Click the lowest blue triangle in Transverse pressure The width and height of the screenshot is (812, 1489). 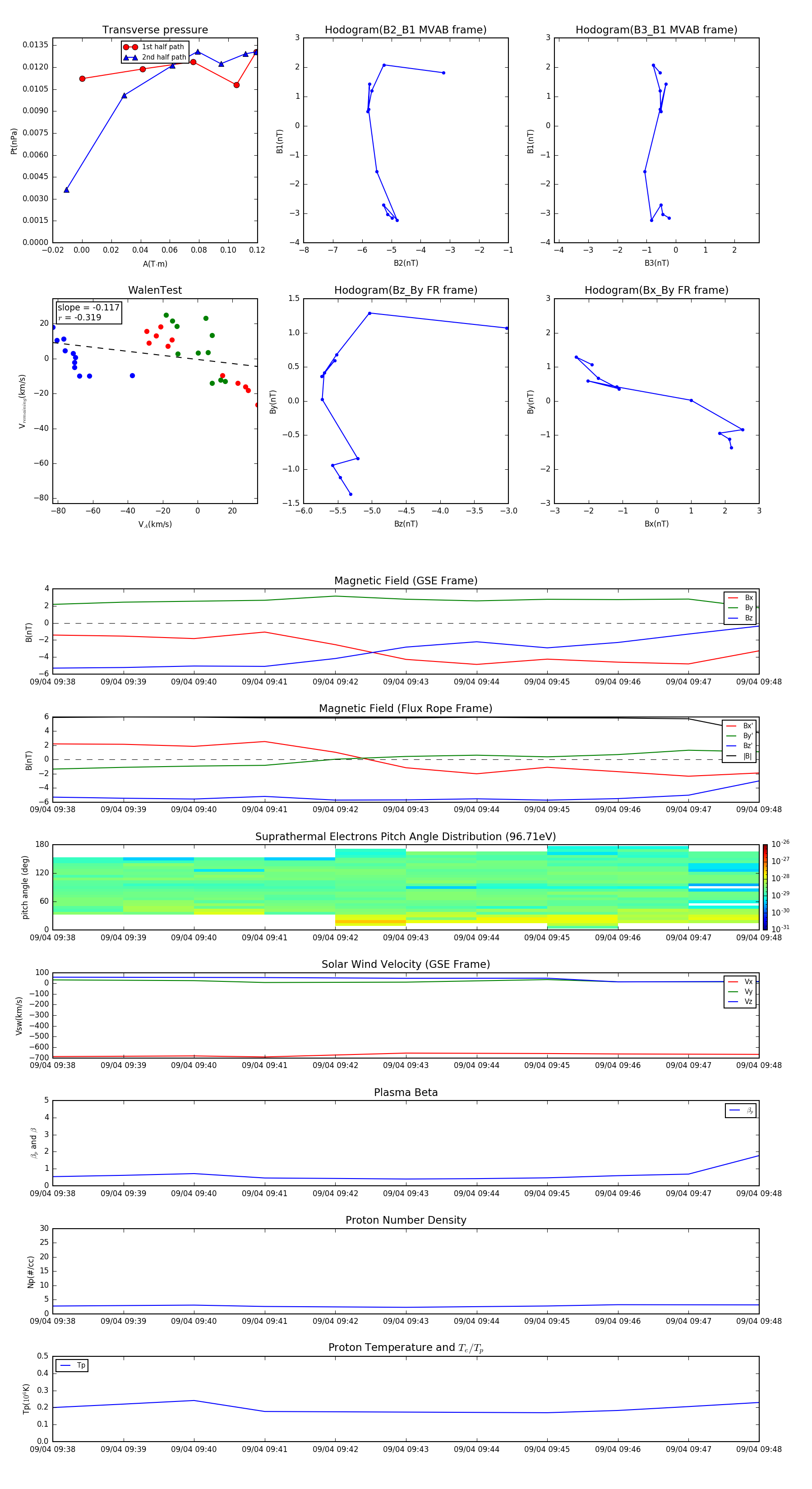[66, 190]
